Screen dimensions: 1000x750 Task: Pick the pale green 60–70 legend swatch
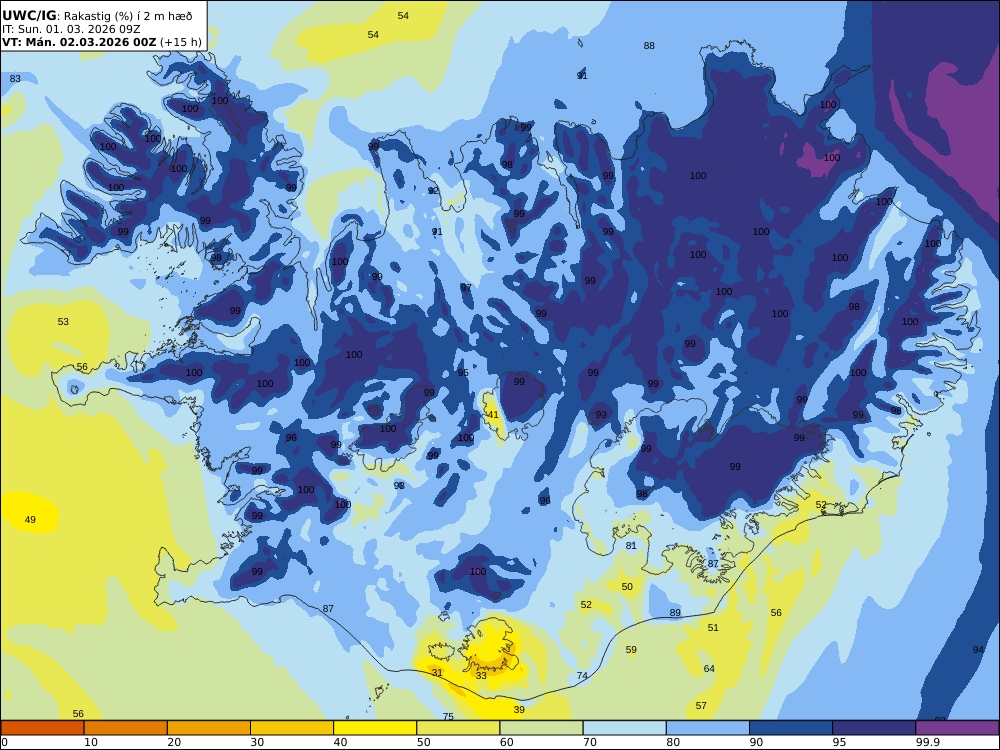click(541, 728)
